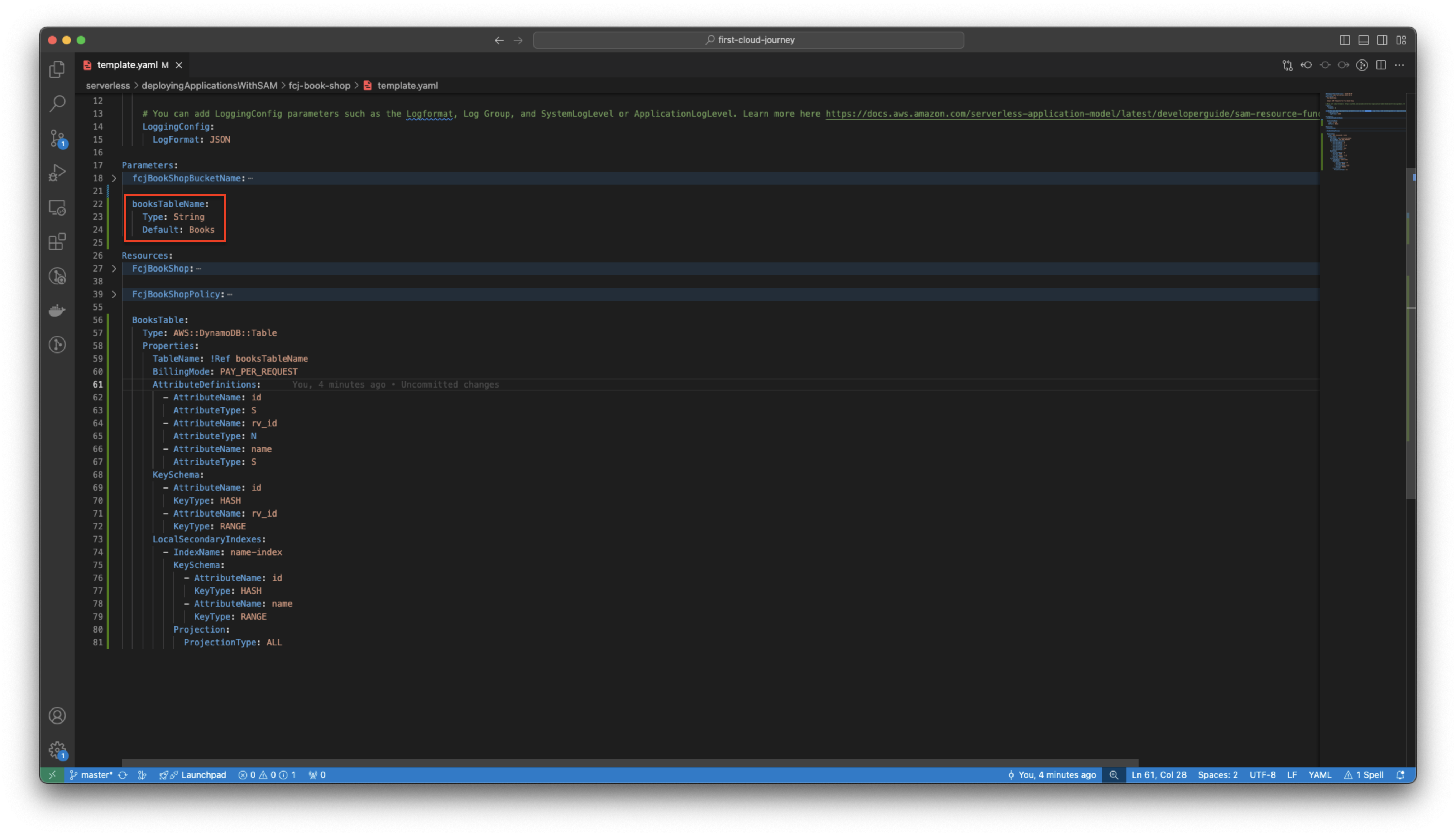The height and width of the screenshot is (836, 1456).
Task: Open the Manage gear icon
Action: tap(57, 750)
